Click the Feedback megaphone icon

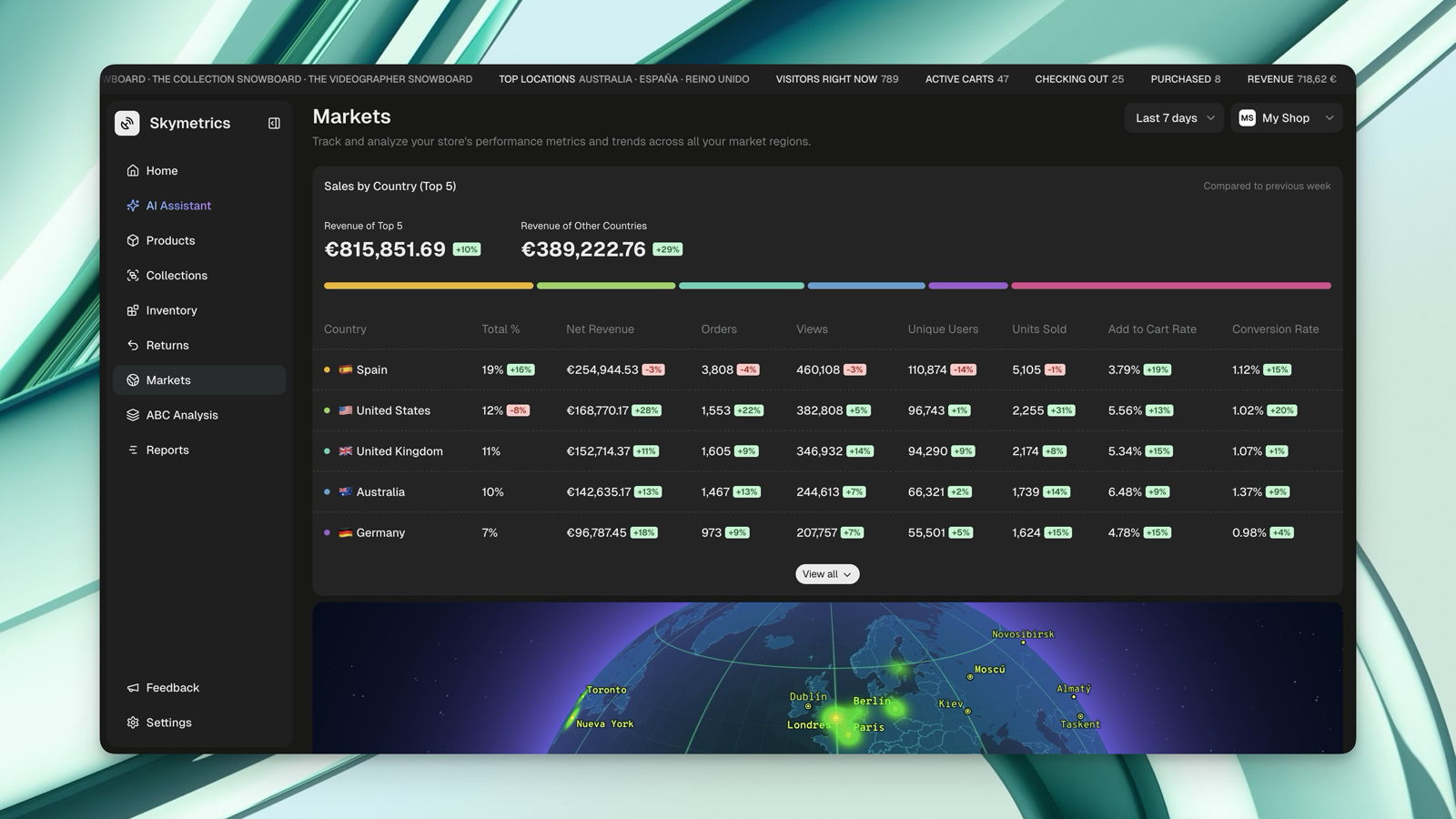point(133,688)
